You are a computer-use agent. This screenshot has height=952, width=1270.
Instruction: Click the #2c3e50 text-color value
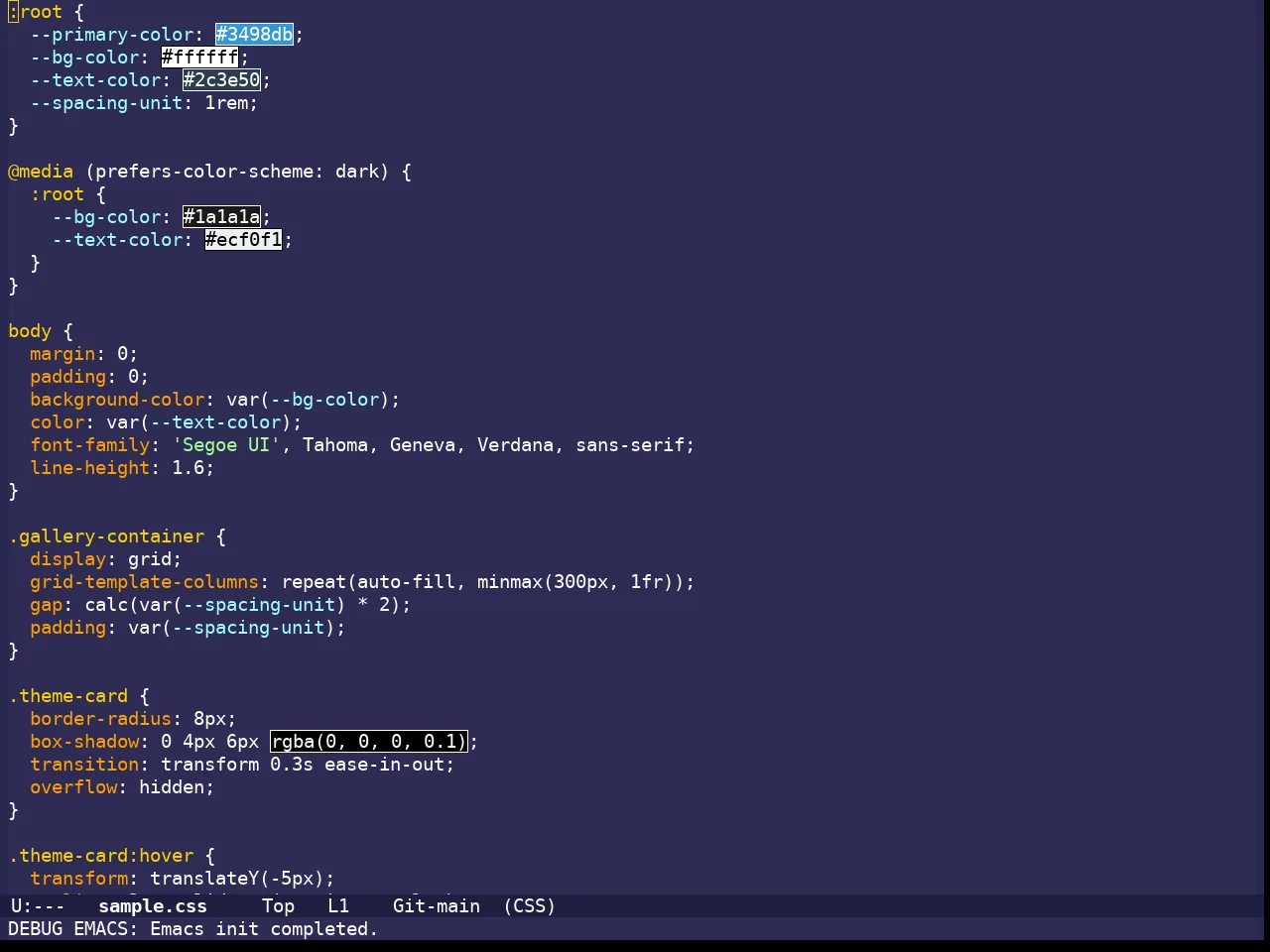tap(221, 80)
